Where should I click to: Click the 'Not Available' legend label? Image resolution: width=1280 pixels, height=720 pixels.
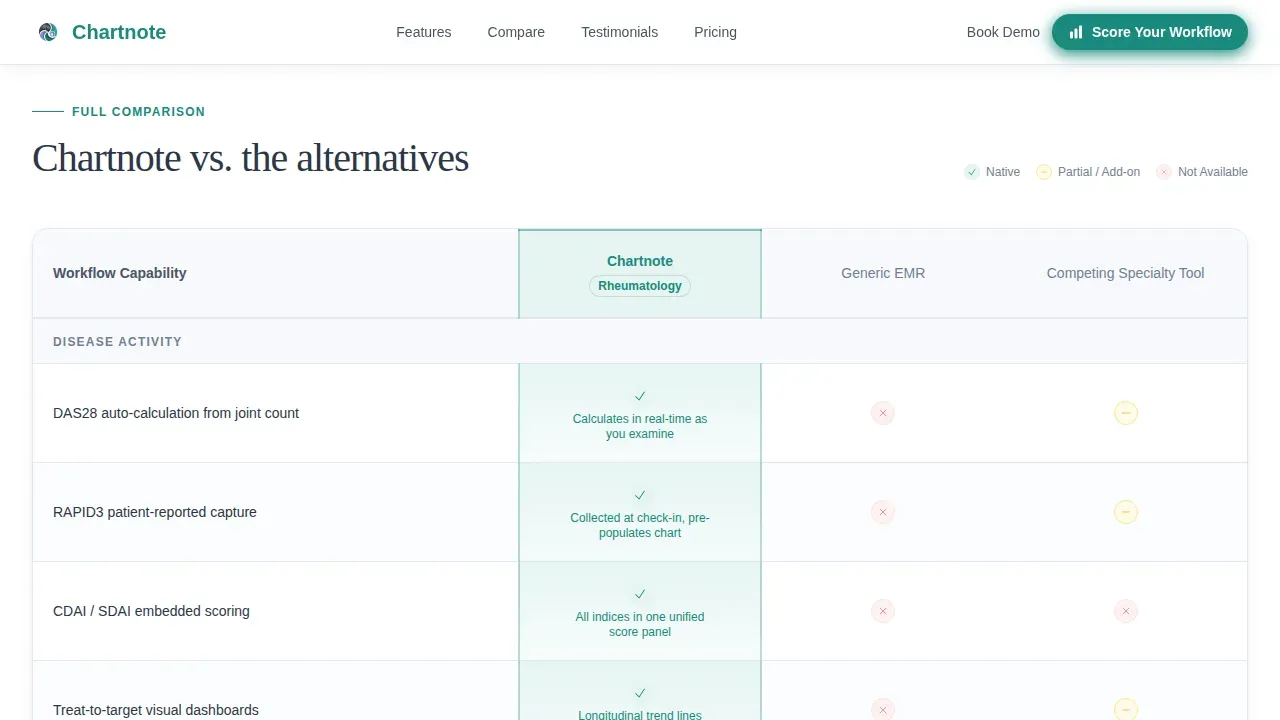pyautogui.click(x=1213, y=172)
